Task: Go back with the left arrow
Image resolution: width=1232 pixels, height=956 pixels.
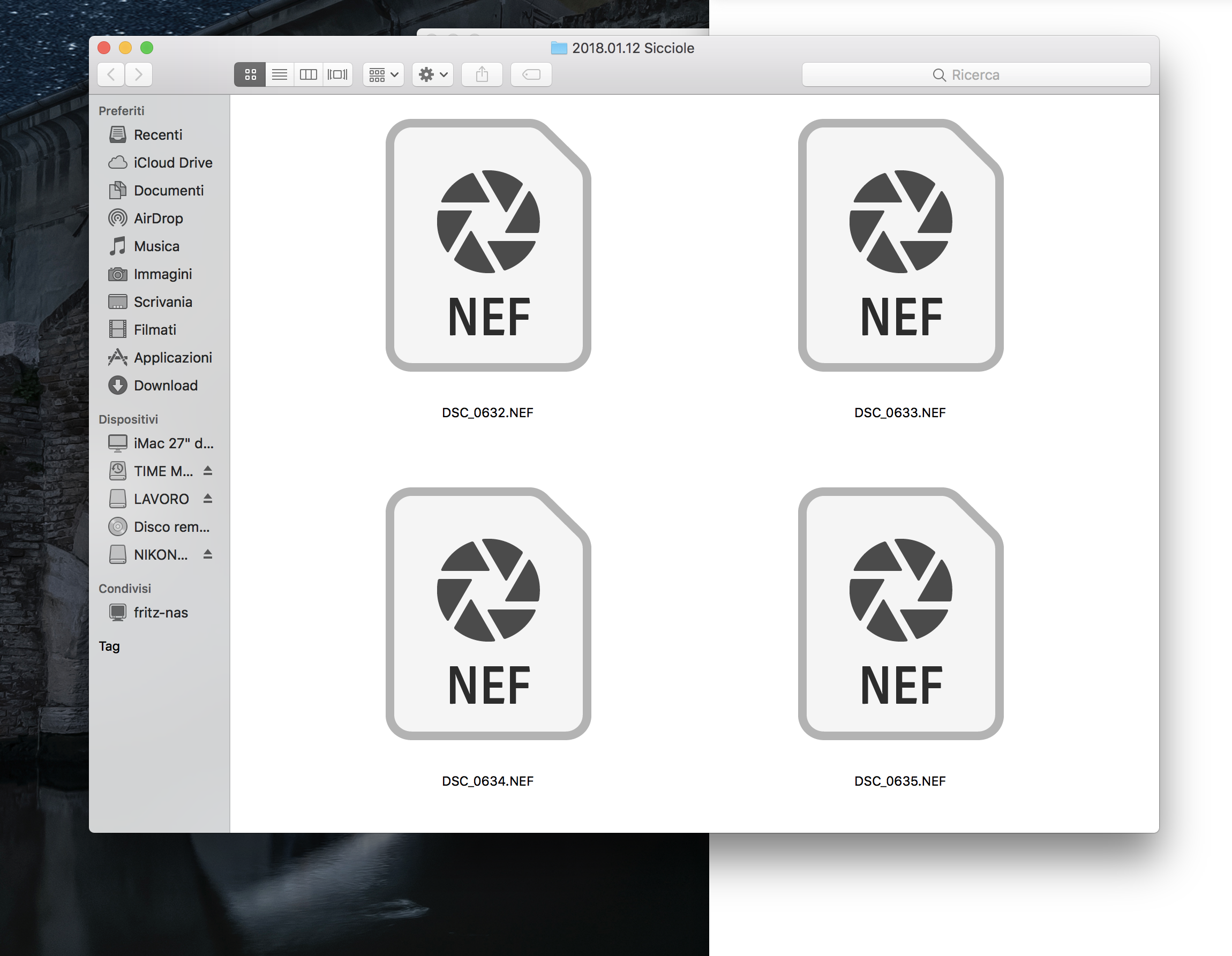Action: tap(111, 74)
